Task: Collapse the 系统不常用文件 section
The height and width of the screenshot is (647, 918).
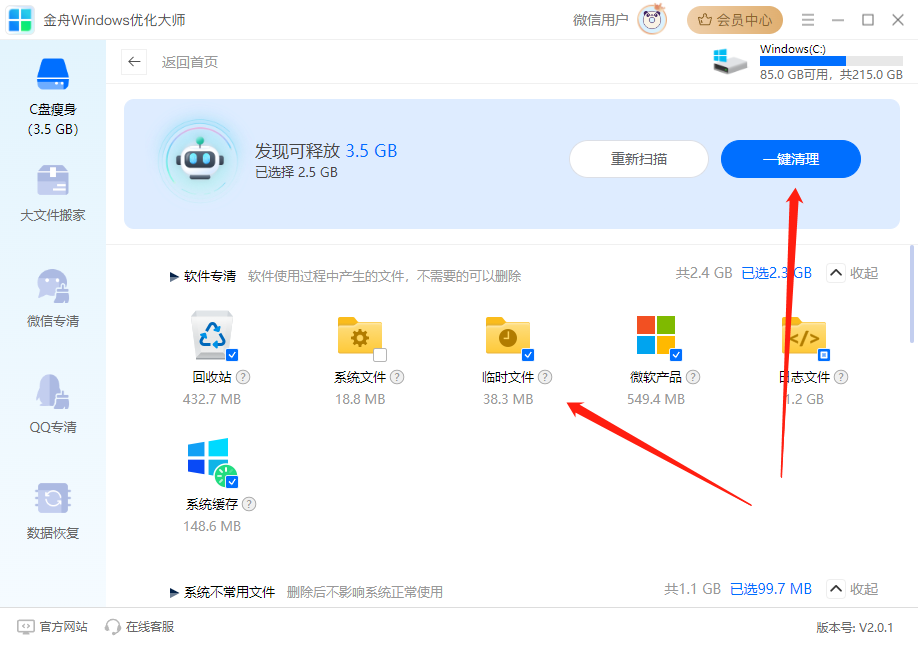Action: click(x=851, y=589)
